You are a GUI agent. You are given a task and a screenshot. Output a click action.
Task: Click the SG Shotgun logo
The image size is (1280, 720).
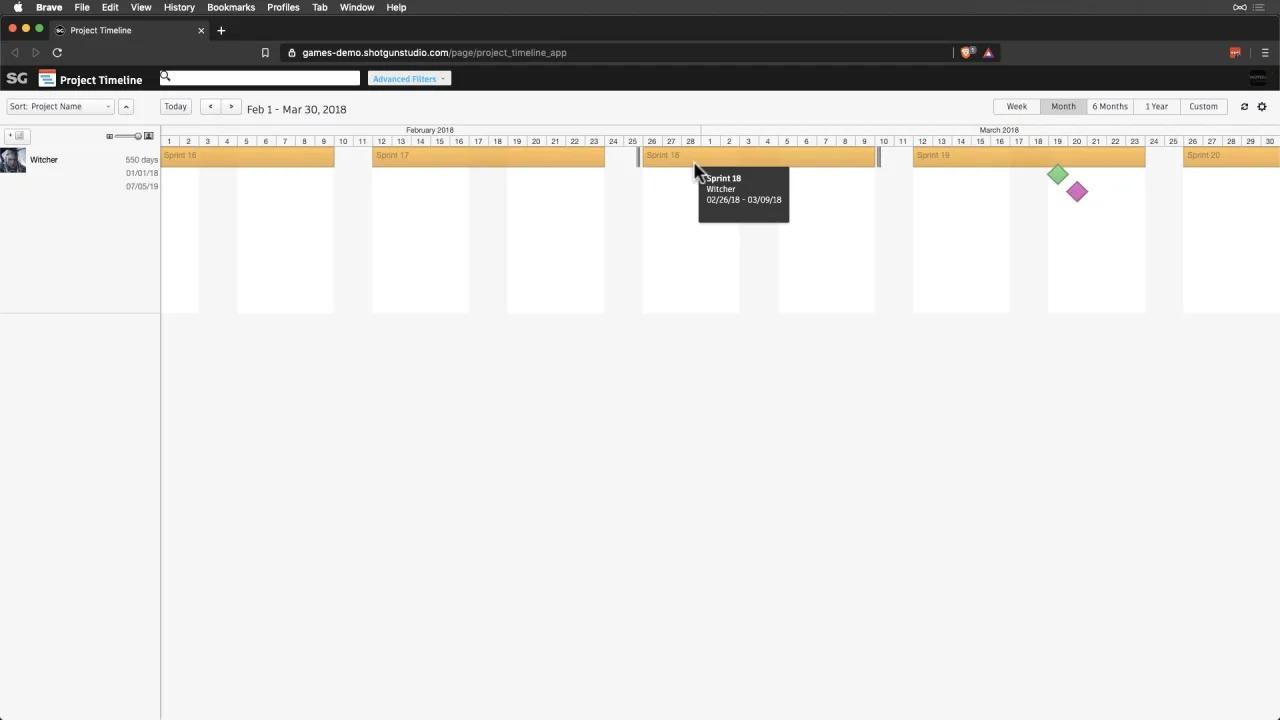[x=17, y=78]
